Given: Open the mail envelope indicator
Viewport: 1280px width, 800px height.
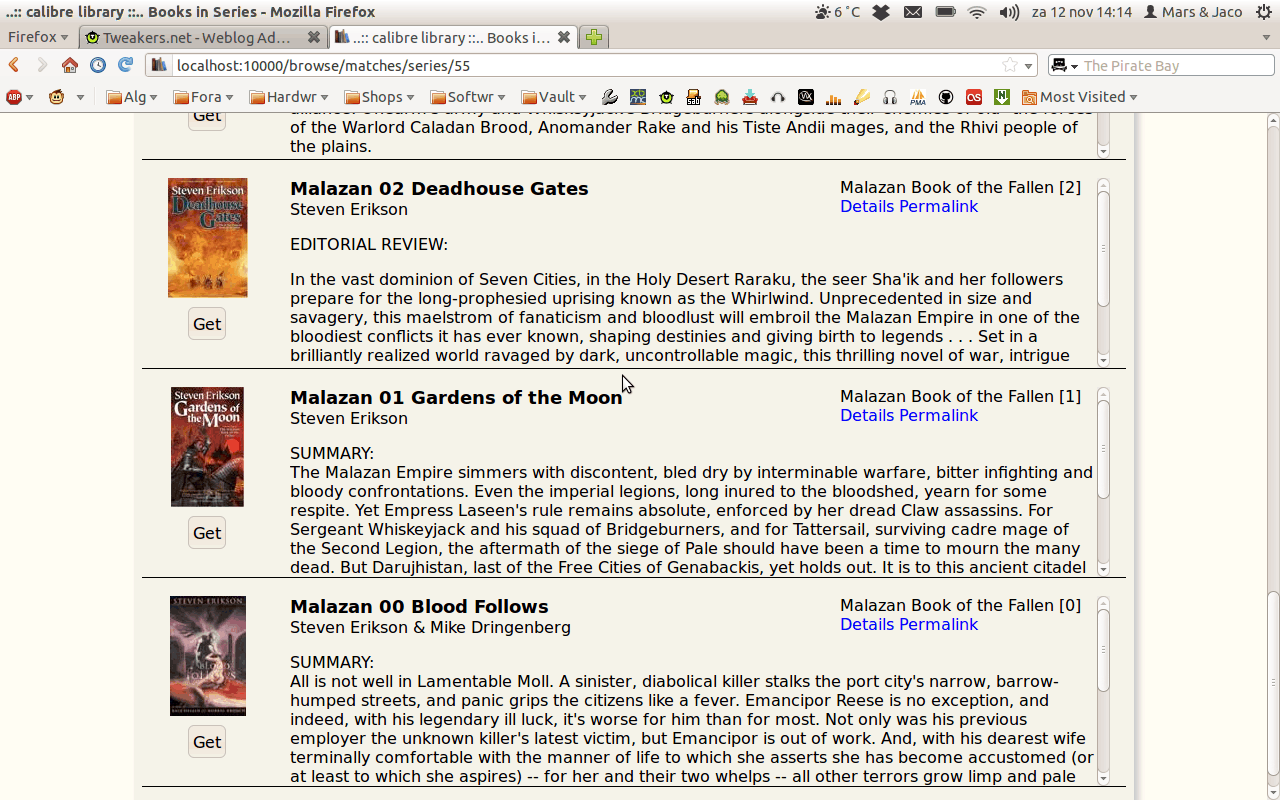Looking at the screenshot, I should [x=913, y=12].
